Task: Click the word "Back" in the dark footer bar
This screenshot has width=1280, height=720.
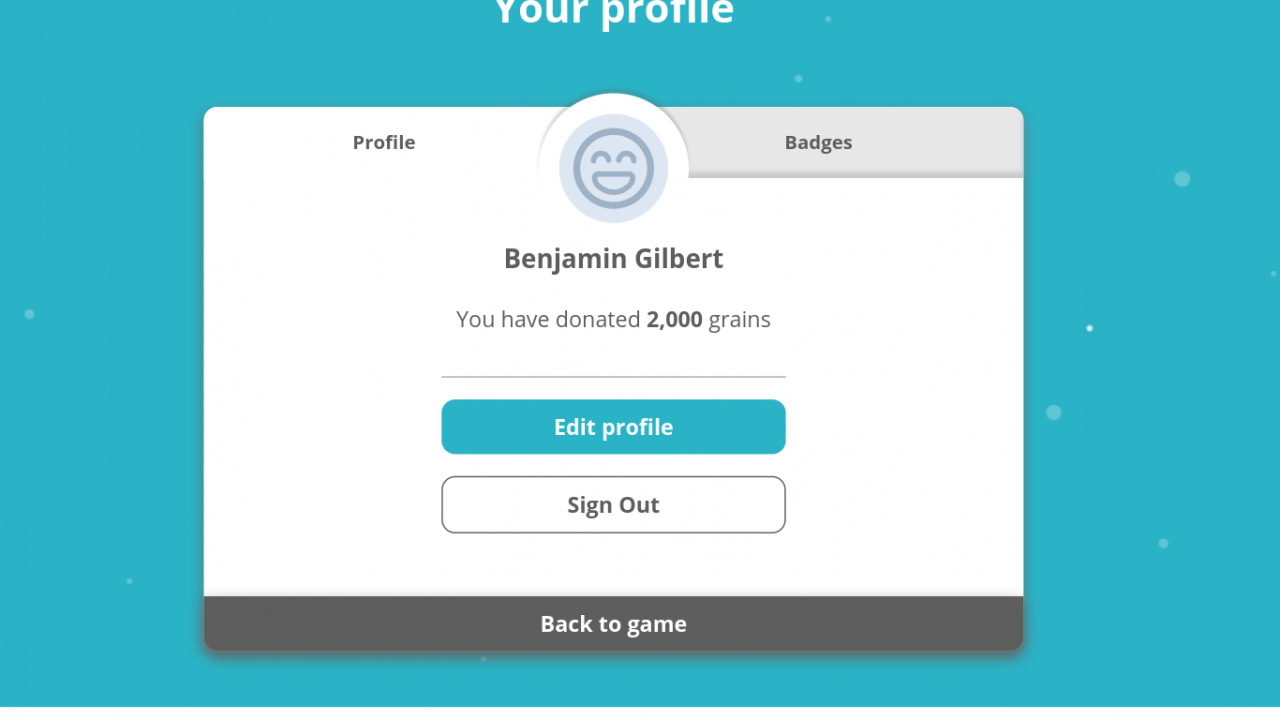Action: [566, 624]
